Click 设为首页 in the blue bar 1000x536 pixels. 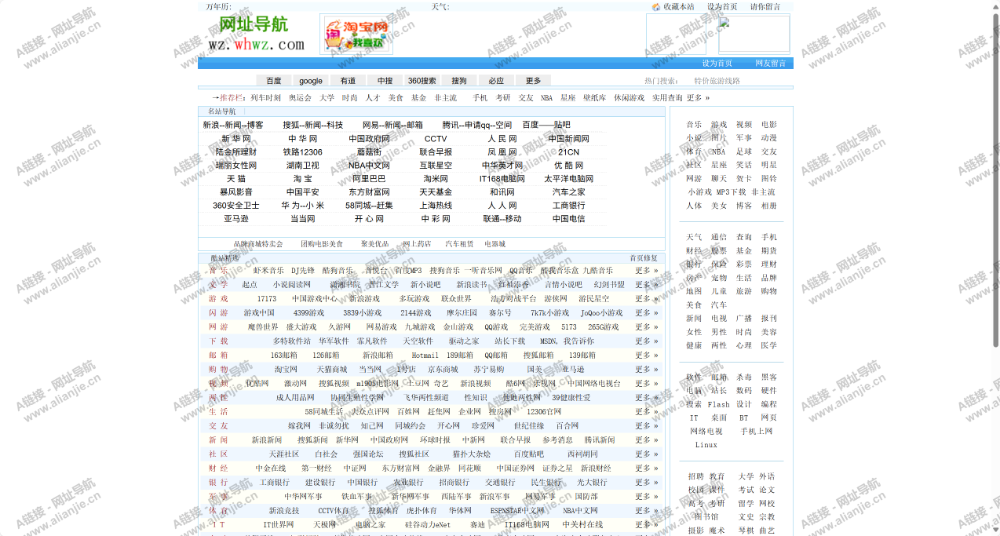click(x=717, y=63)
